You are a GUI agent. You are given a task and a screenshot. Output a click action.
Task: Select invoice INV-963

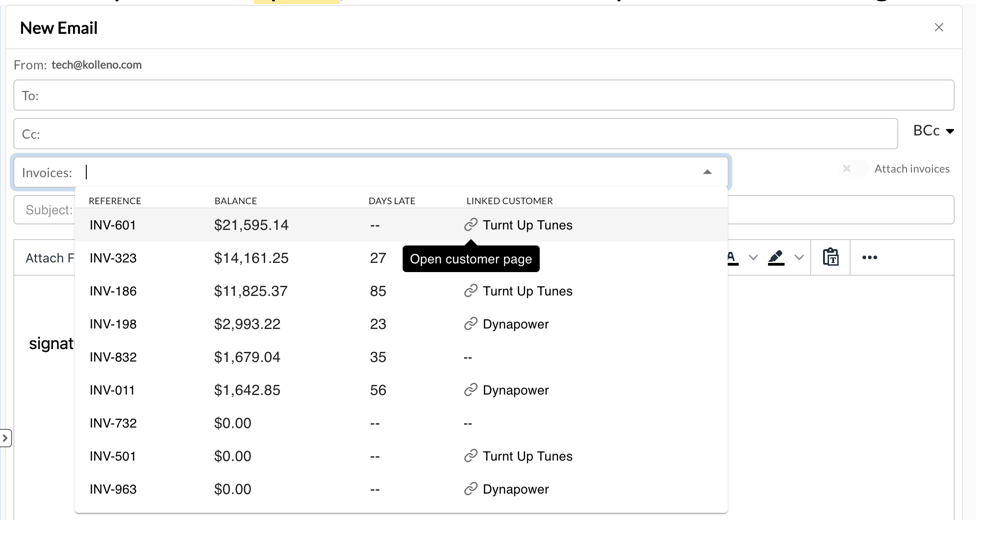click(x=401, y=489)
